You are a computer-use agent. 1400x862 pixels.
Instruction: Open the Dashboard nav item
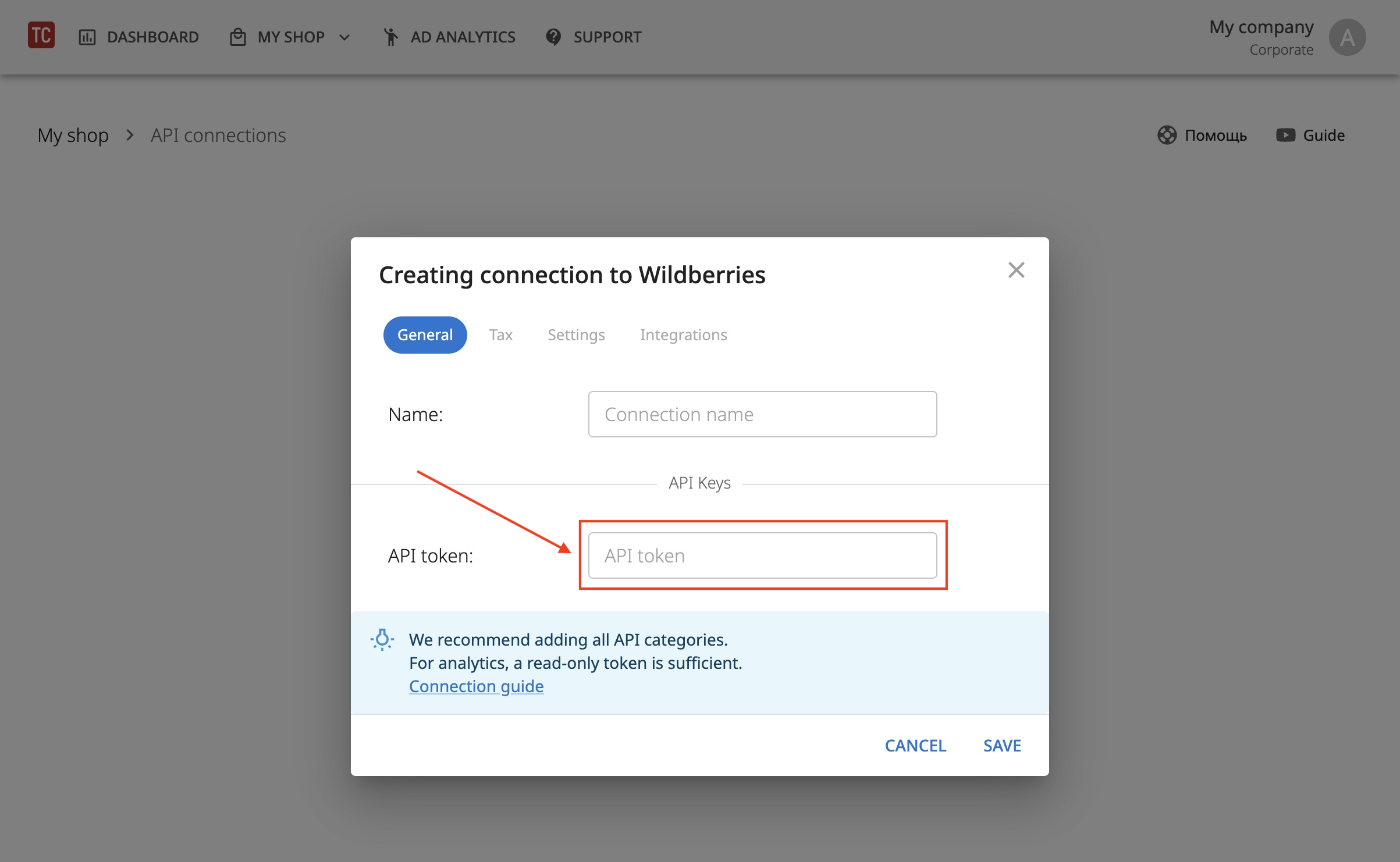pos(138,37)
